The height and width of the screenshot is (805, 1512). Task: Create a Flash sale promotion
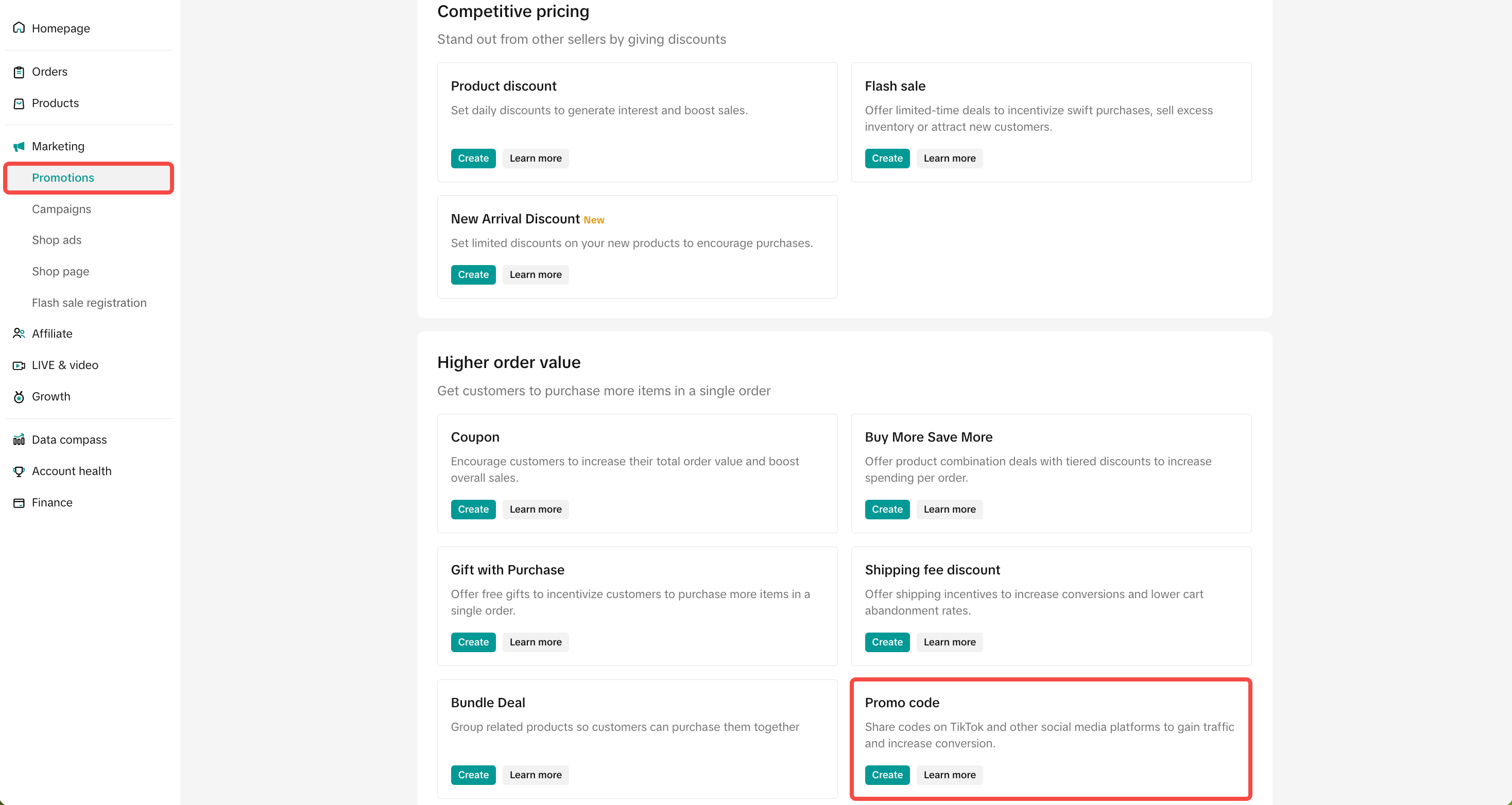[887, 159]
